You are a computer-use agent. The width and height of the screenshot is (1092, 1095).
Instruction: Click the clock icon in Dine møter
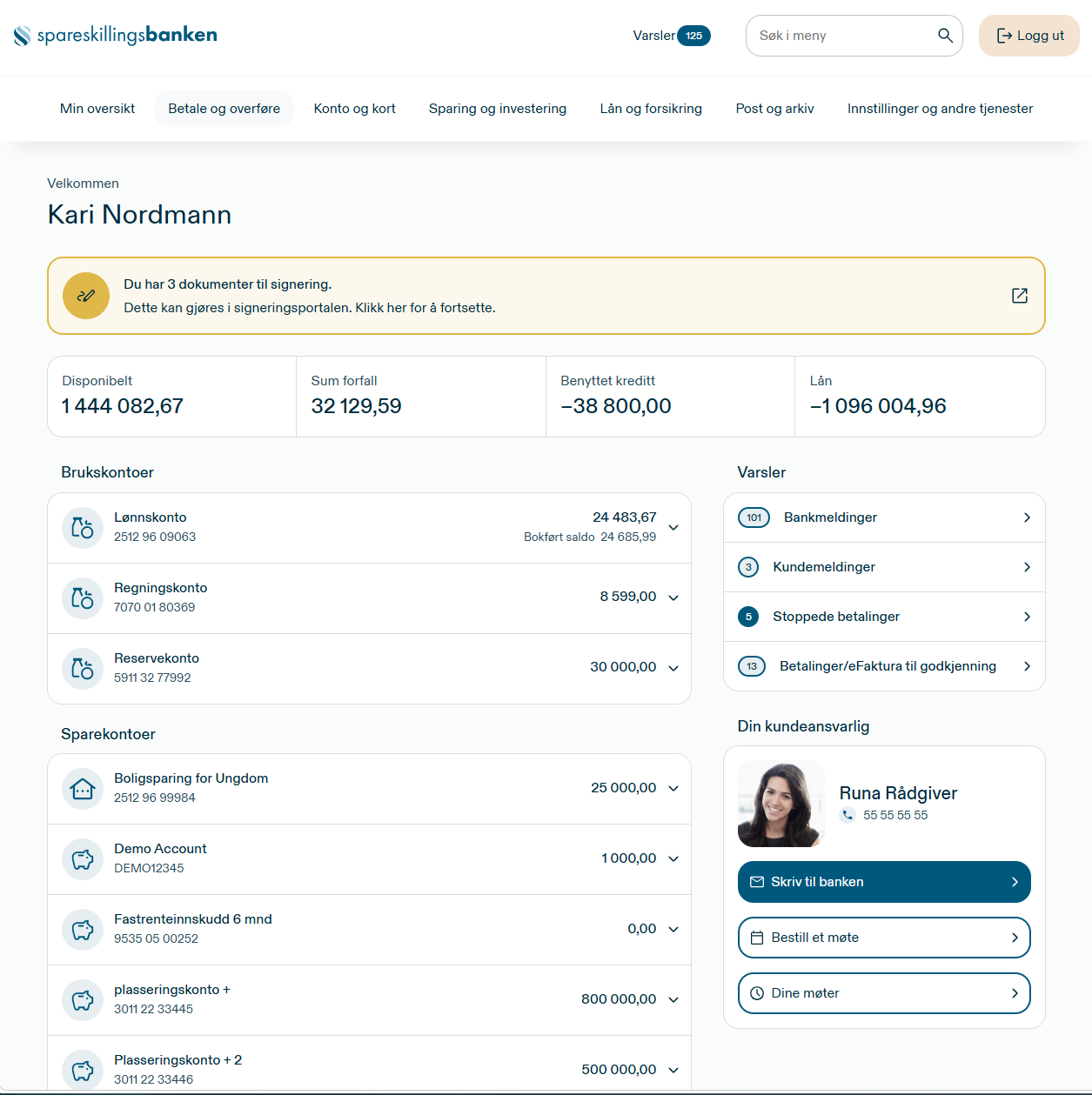757,993
